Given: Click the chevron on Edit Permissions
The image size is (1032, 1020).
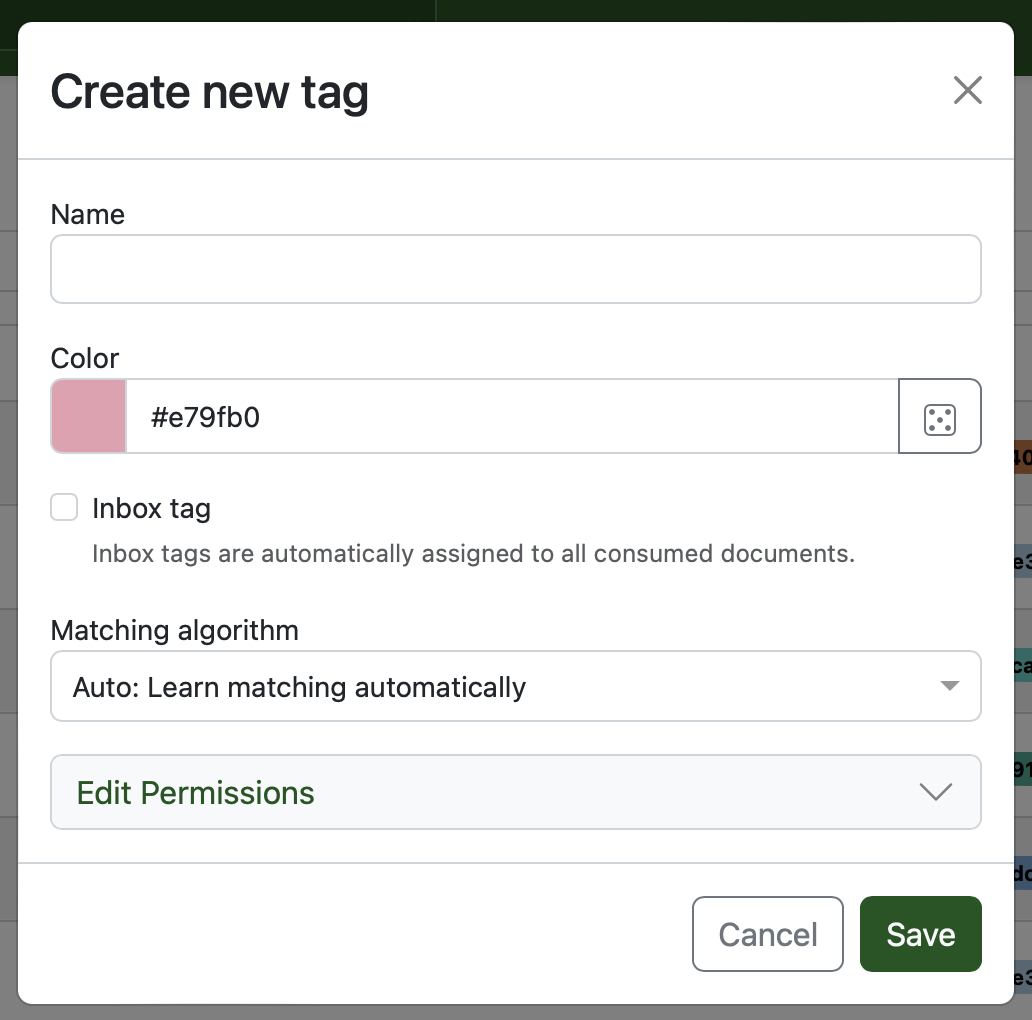Looking at the screenshot, I should click(x=935, y=792).
